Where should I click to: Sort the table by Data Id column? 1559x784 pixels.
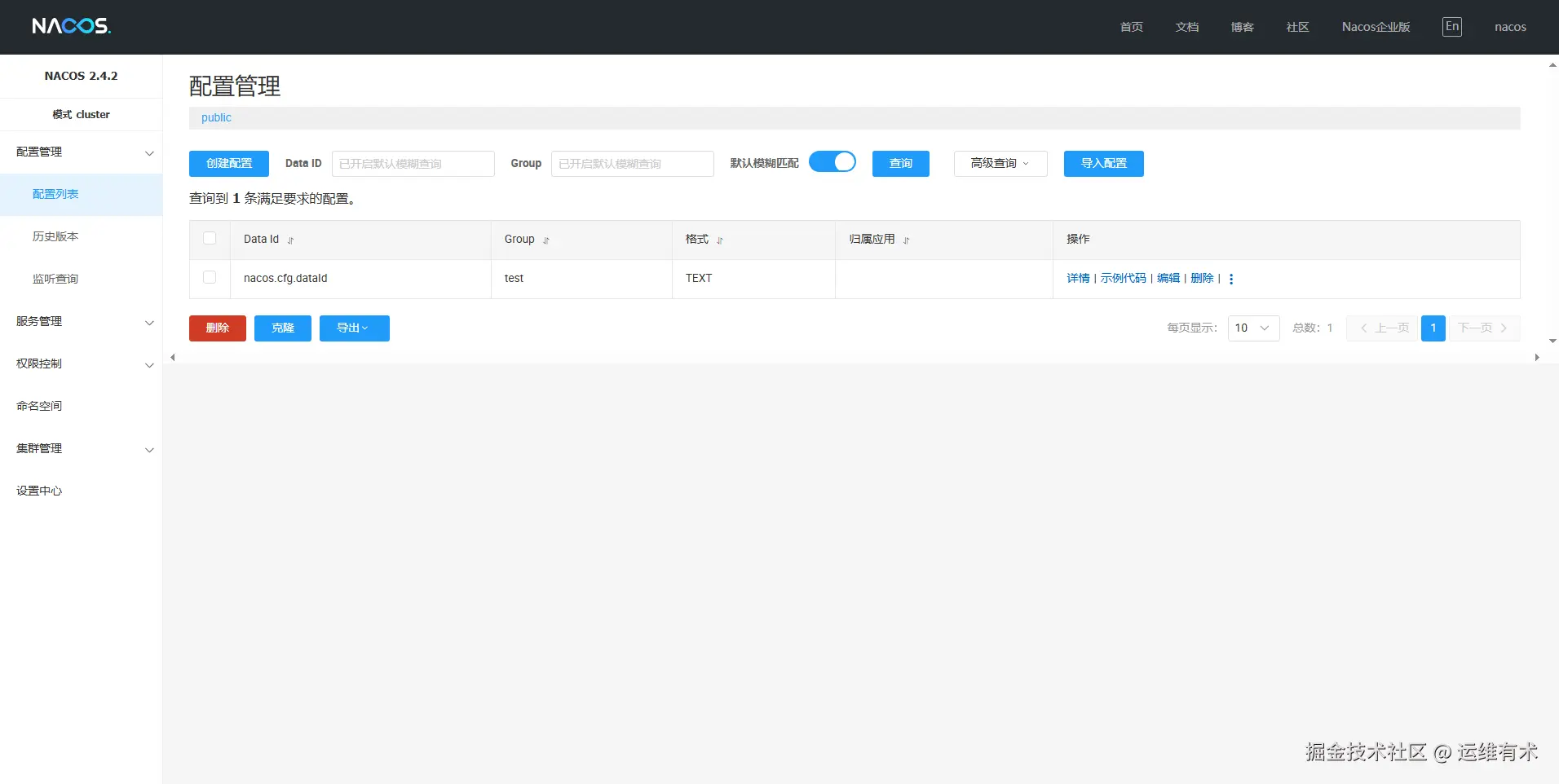(291, 240)
